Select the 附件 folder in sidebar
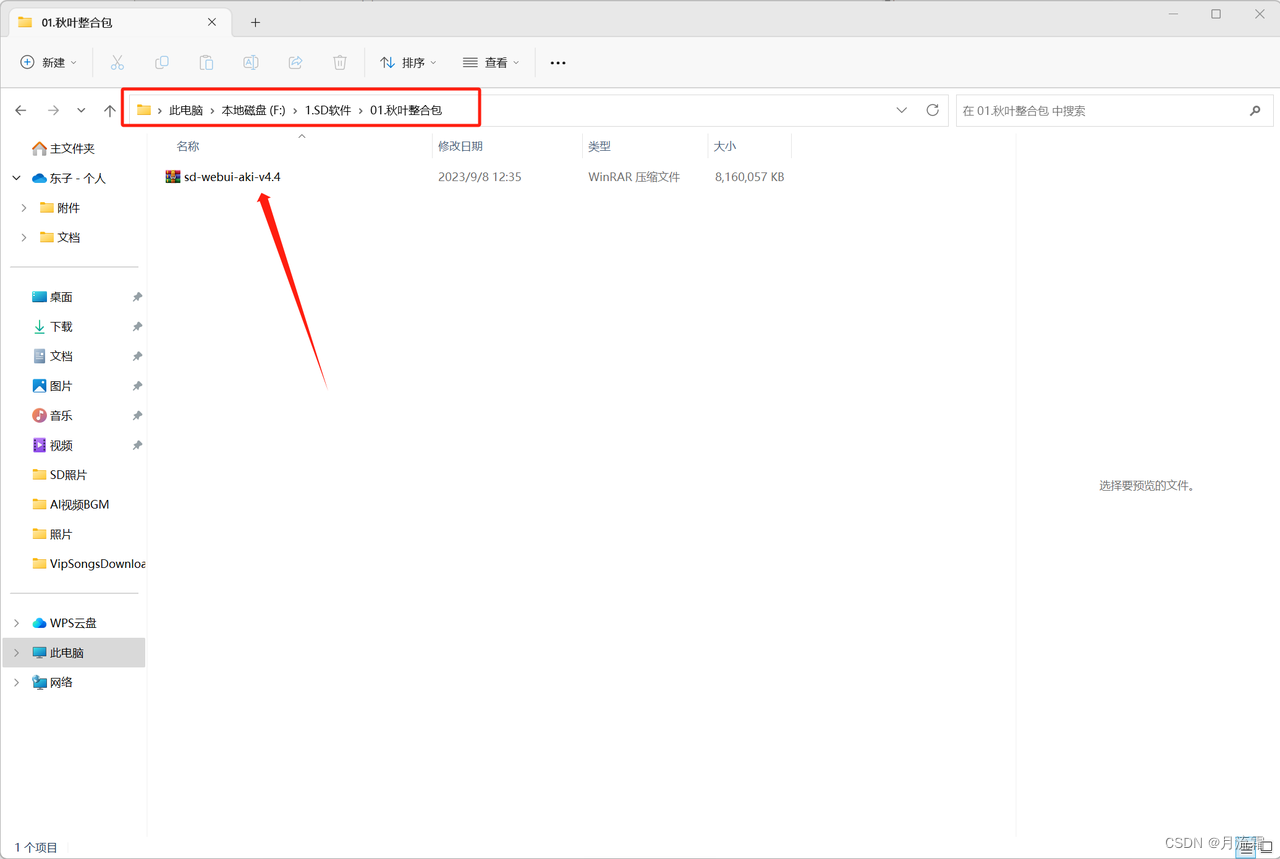1280x859 pixels. coord(60,208)
